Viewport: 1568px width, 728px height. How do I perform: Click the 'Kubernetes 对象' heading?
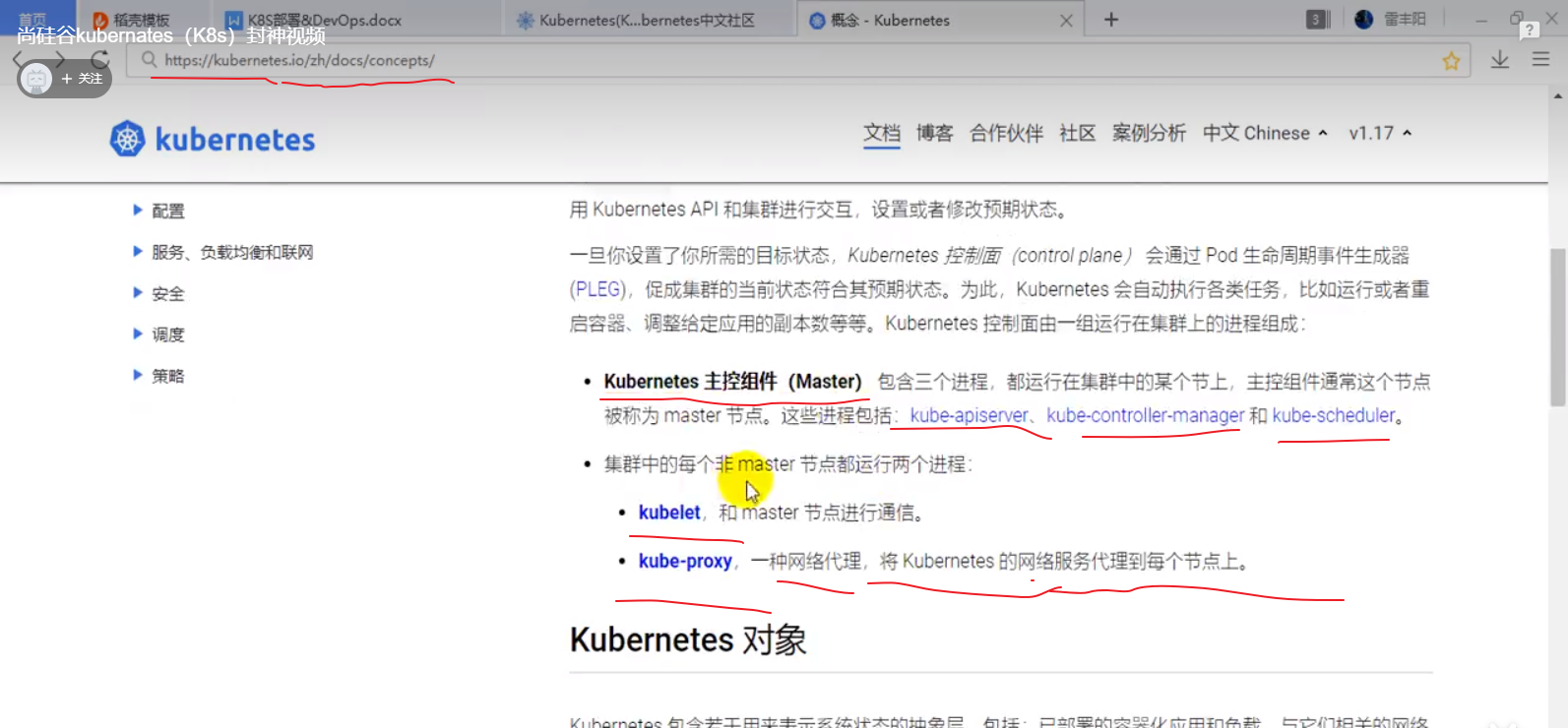(688, 639)
